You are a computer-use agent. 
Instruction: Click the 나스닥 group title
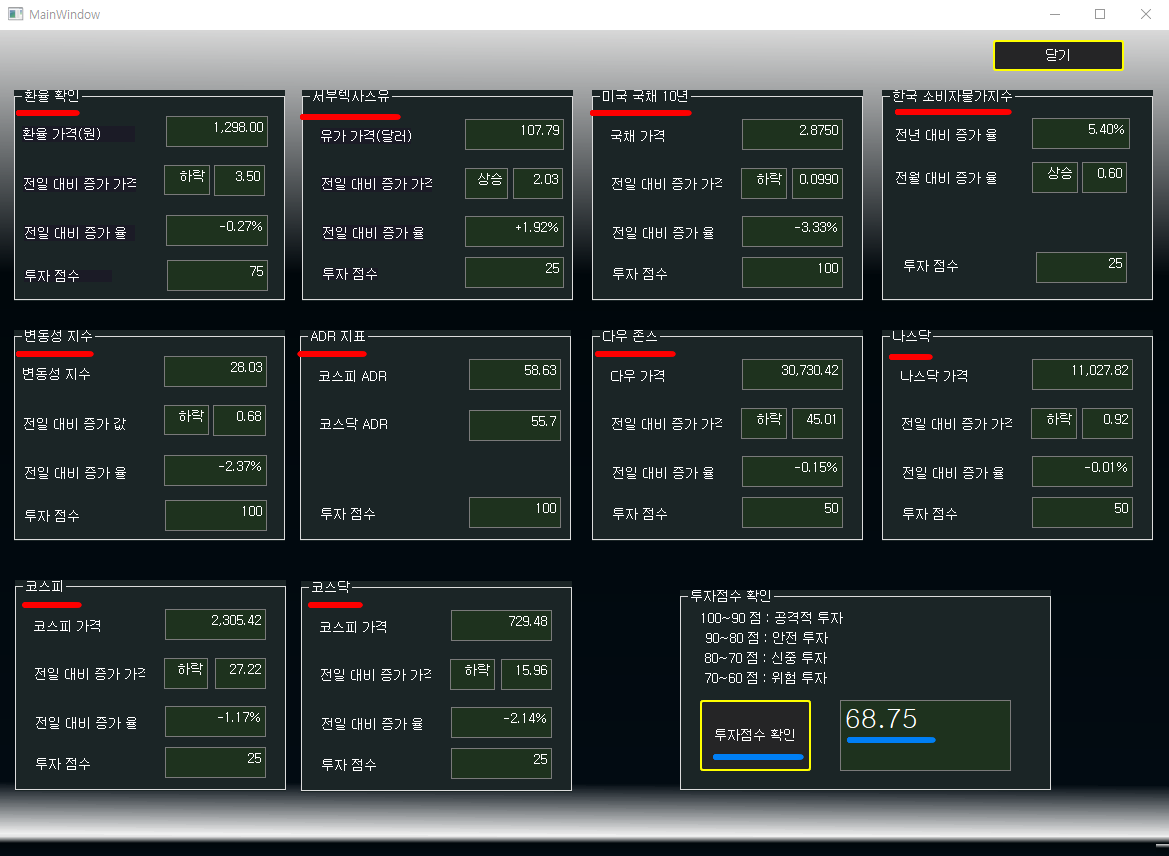(x=911, y=336)
